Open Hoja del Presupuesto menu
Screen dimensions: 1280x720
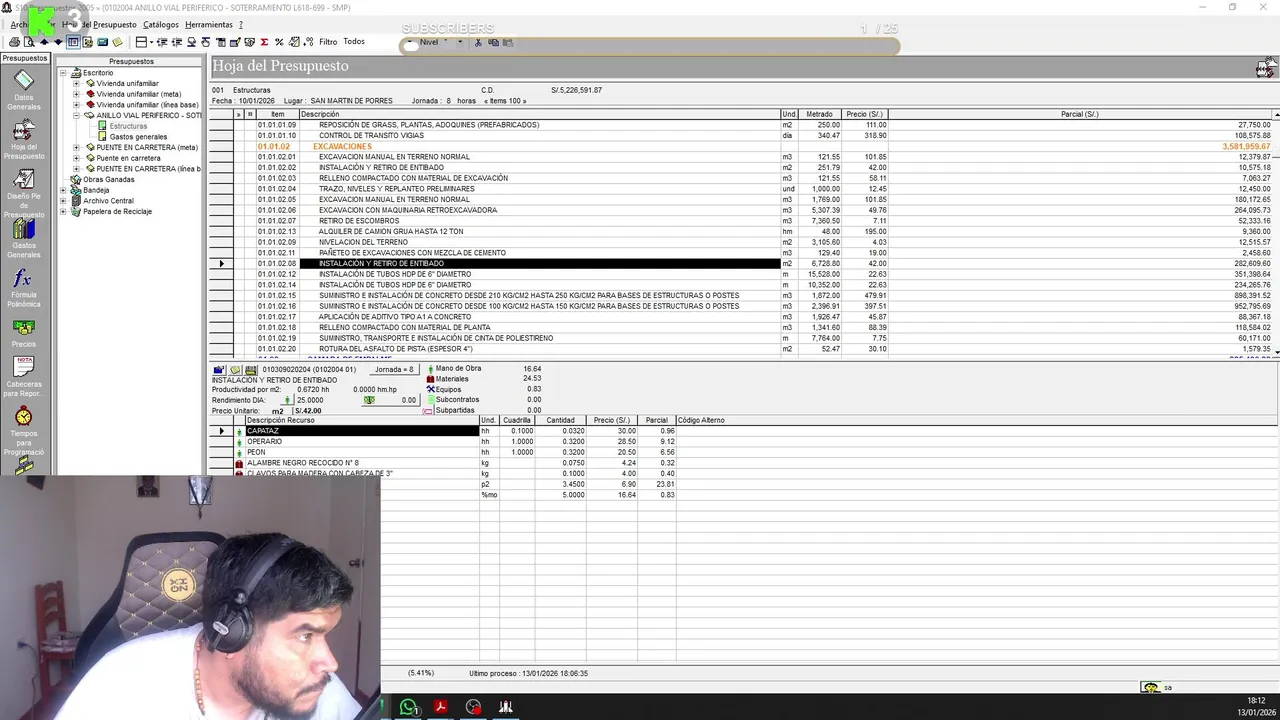[x=99, y=24]
